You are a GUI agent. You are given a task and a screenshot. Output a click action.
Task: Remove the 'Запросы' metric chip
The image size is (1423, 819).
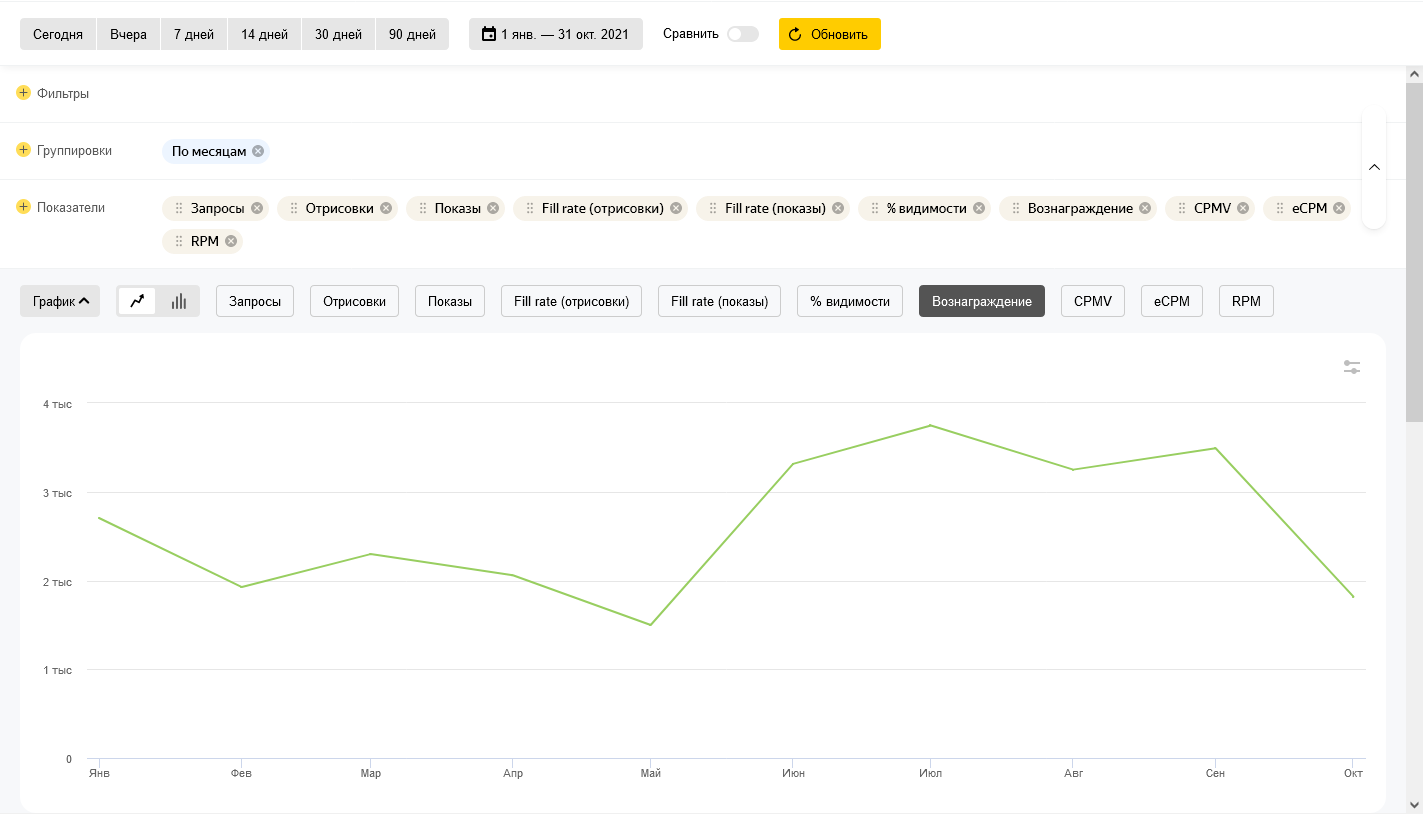click(x=257, y=208)
